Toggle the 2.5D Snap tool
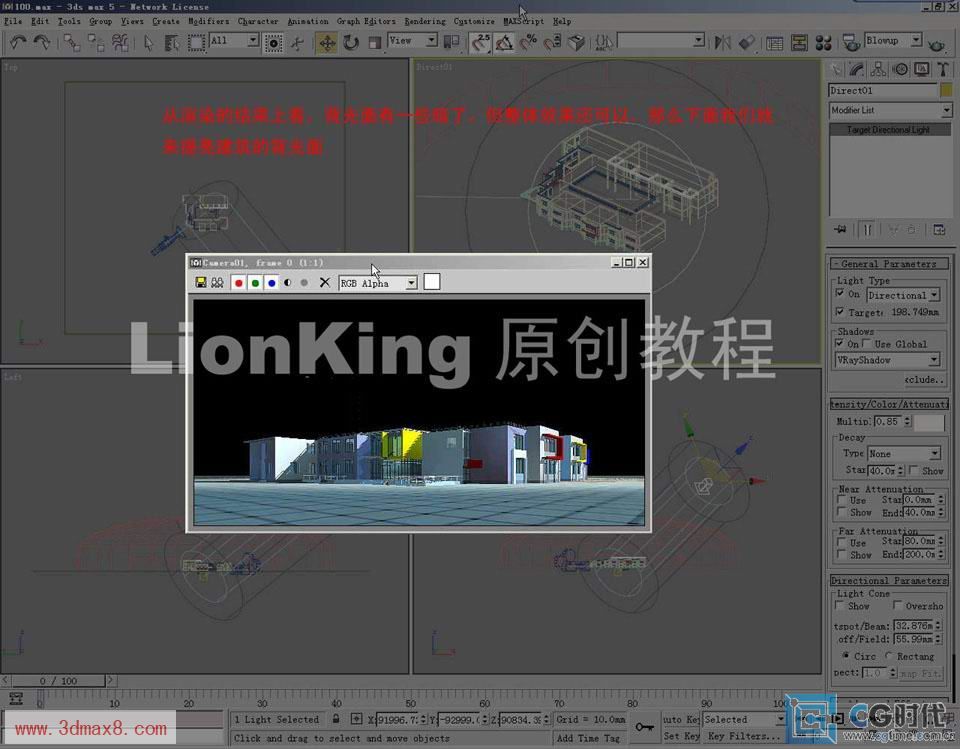The image size is (960, 749). (481, 42)
